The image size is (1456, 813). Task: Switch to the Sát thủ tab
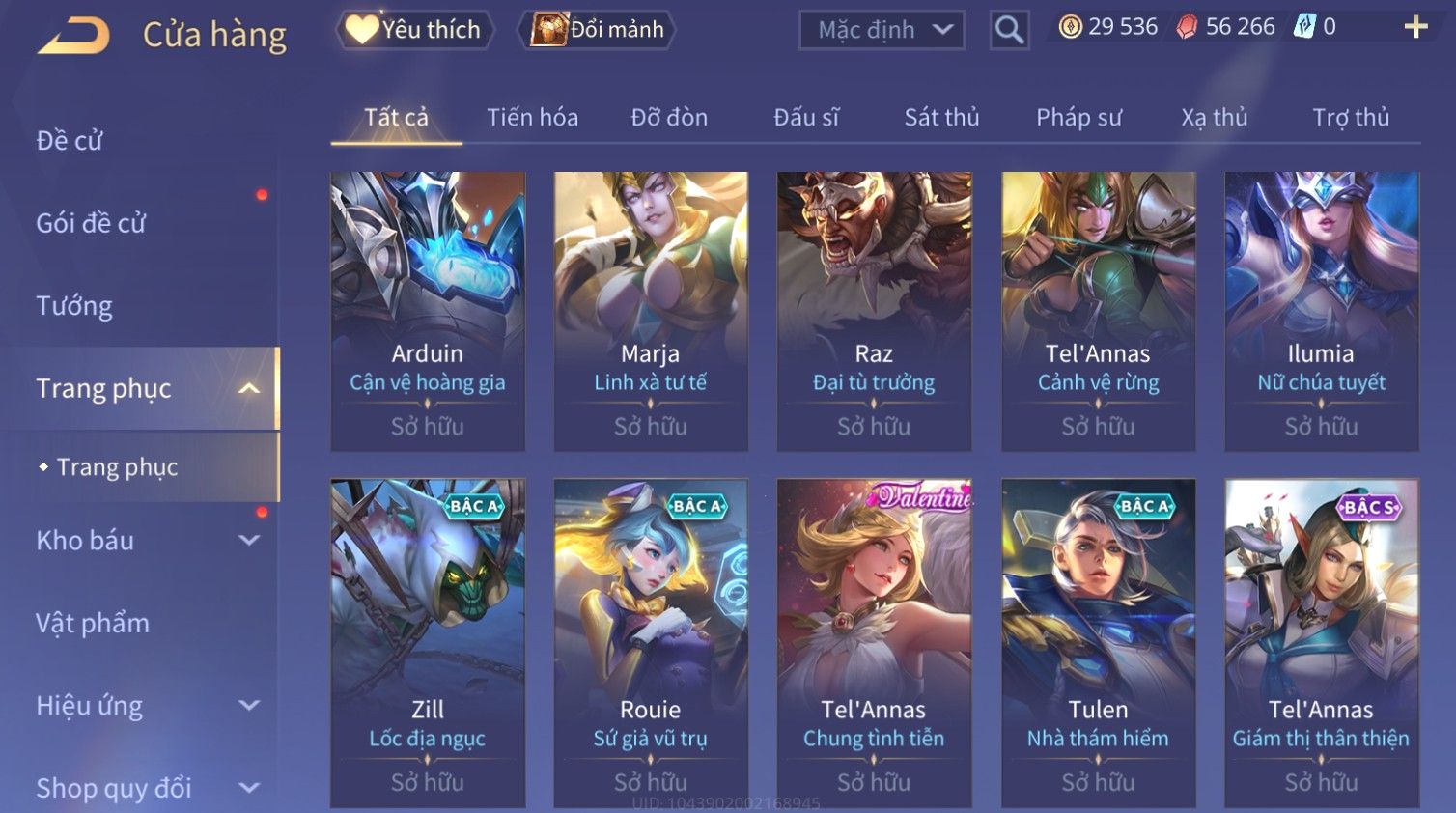[x=941, y=118]
